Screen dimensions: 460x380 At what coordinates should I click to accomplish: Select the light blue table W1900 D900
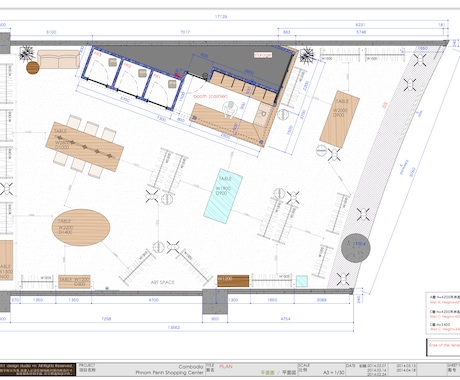223,196
